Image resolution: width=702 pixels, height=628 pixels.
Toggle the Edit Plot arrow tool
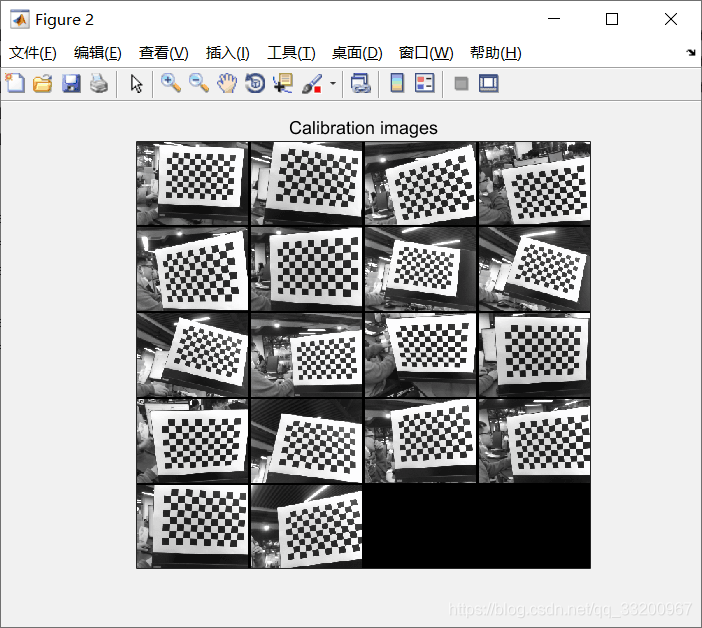tap(137, 84)
